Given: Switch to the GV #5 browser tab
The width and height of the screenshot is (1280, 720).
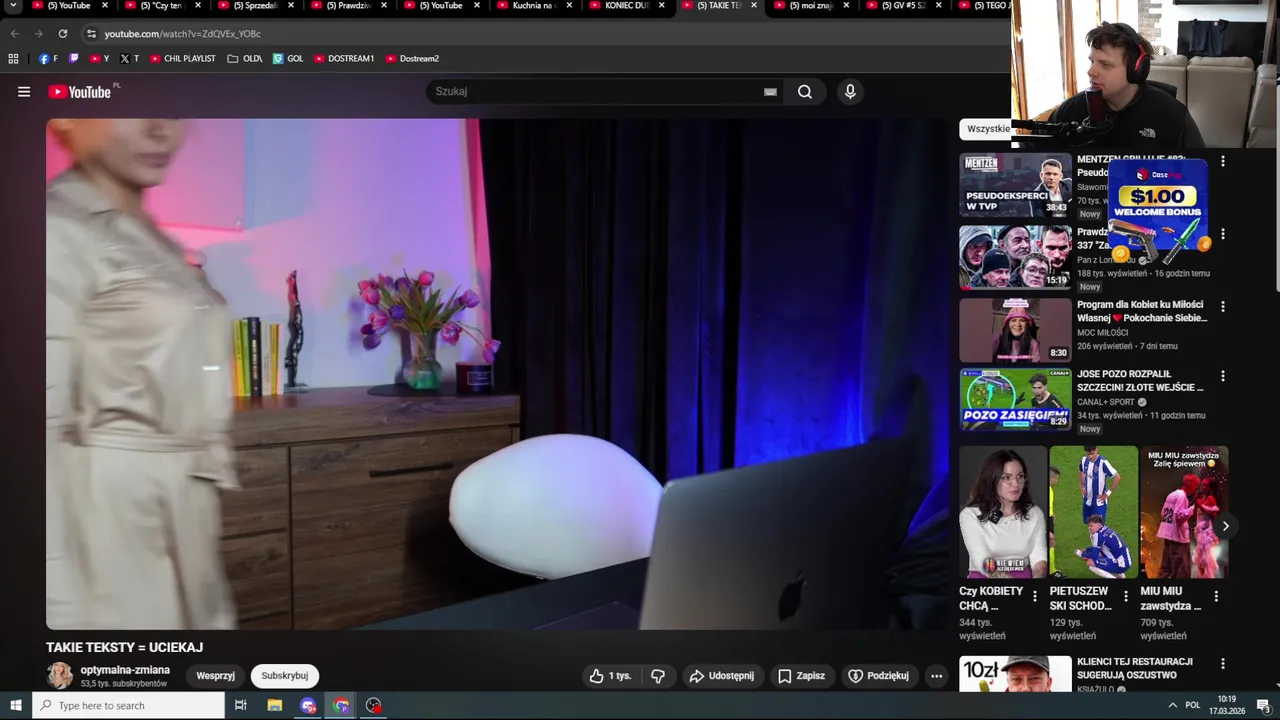Looking at the screenshot, I should (x=903, y=6).
